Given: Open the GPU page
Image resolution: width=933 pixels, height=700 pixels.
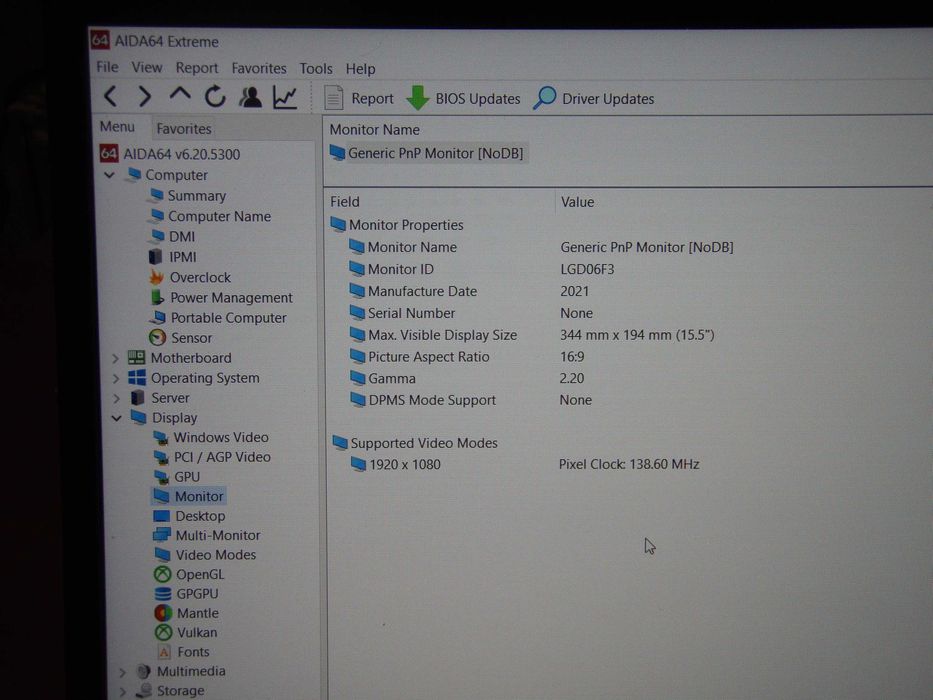Looking at the screenshot, I should point(177,477).
